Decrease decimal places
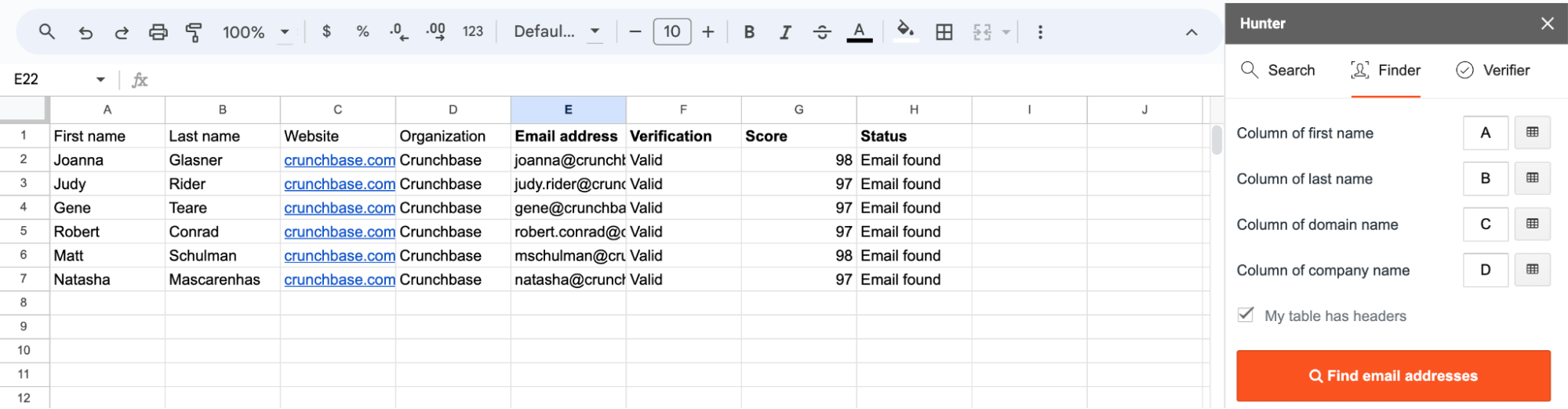 [x=398, y=32]
